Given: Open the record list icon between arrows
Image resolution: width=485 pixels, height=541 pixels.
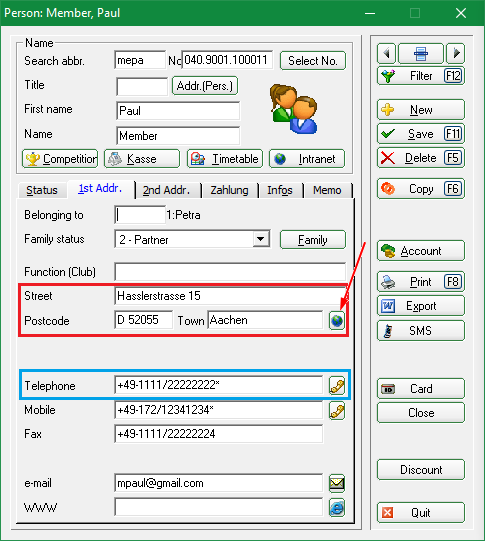Looking at the screenshot, I should click(421, 53).
